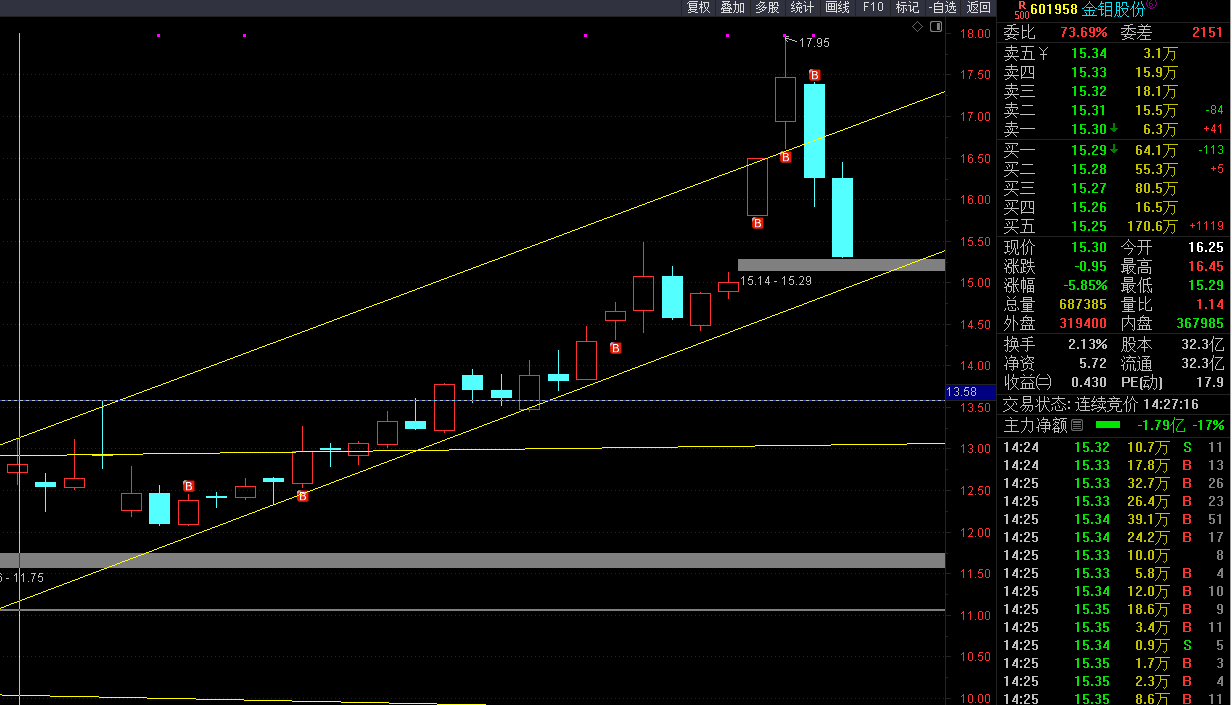Click the 标记 mark button
The height and width of the screenshot is (705, 1232).
click(x=907, y=8)
